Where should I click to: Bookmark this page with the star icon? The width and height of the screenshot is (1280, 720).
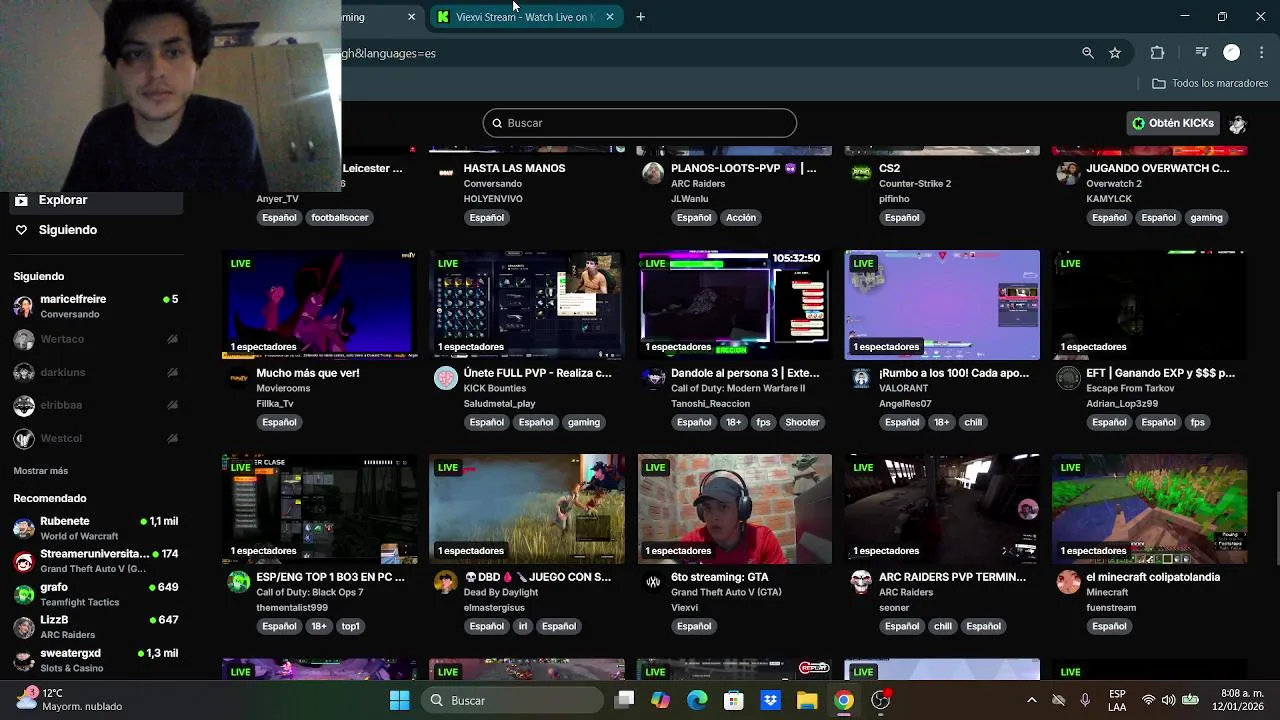point(1115,53)
